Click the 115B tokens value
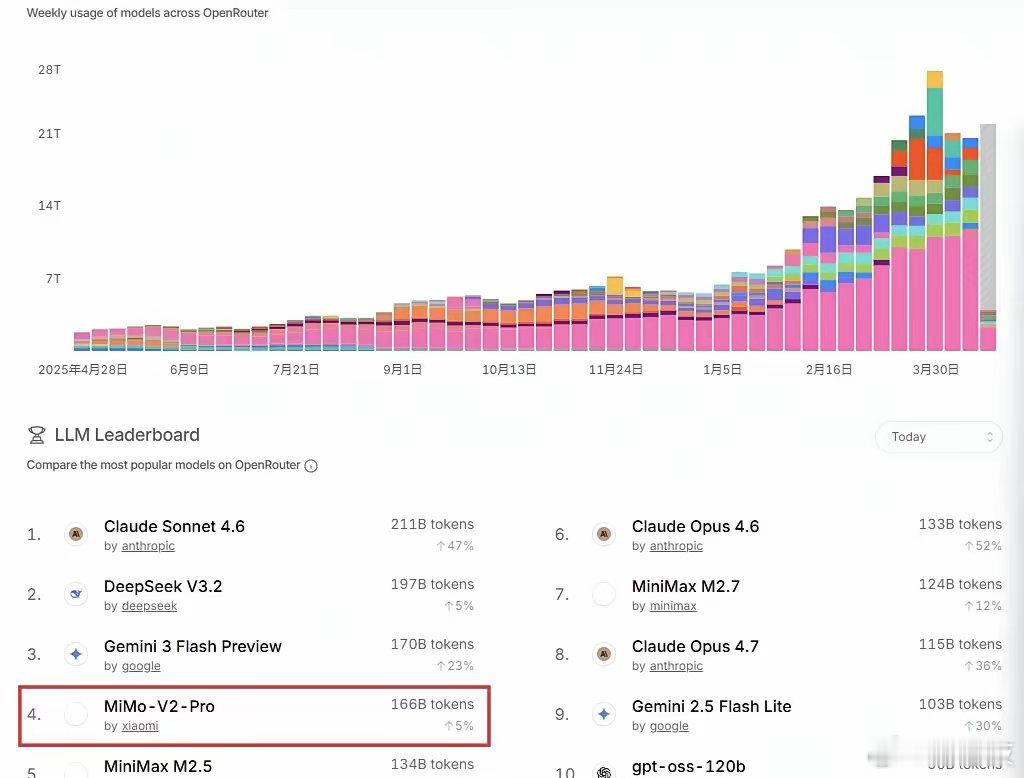This screenshot has height=778, width=1024. point(960,645)
